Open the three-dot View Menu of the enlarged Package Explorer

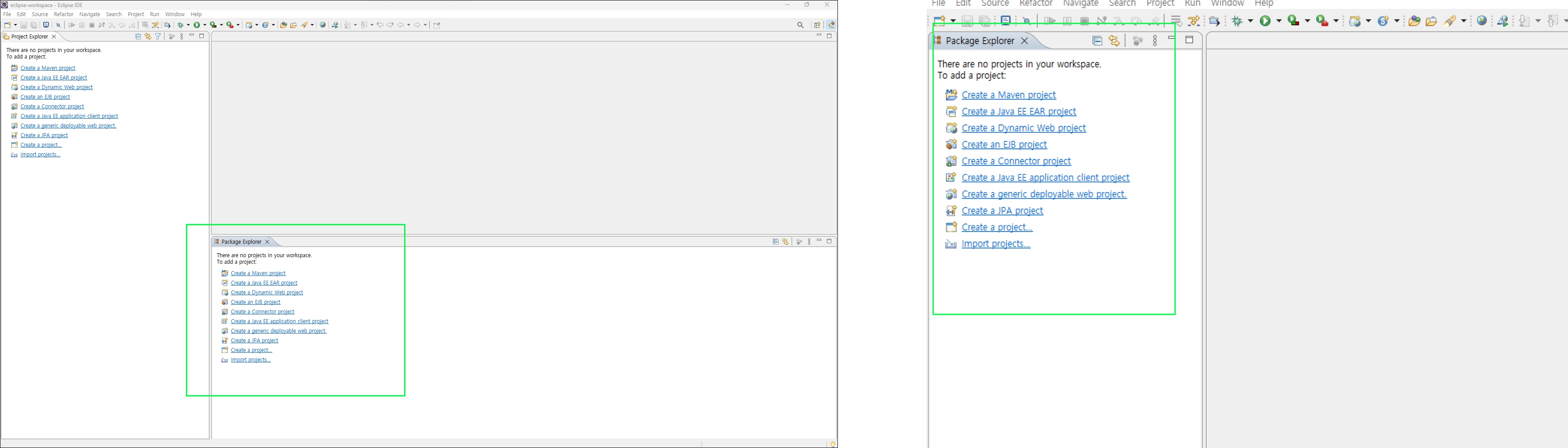click(x=1155, y=41)
